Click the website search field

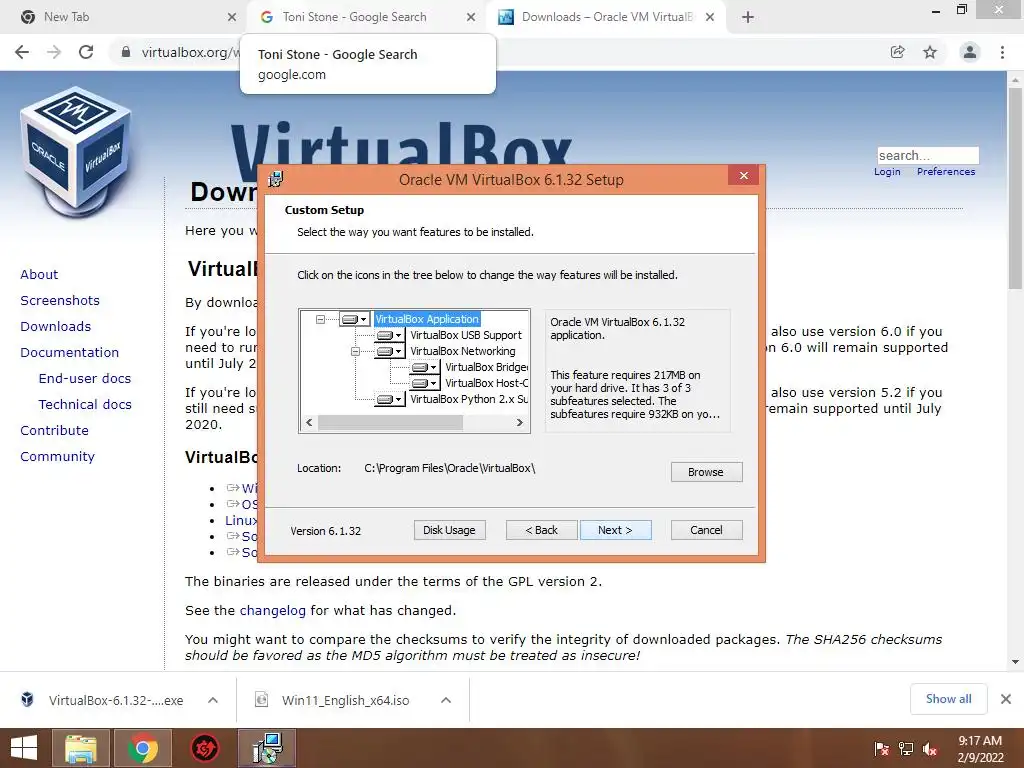click(928, 155)
